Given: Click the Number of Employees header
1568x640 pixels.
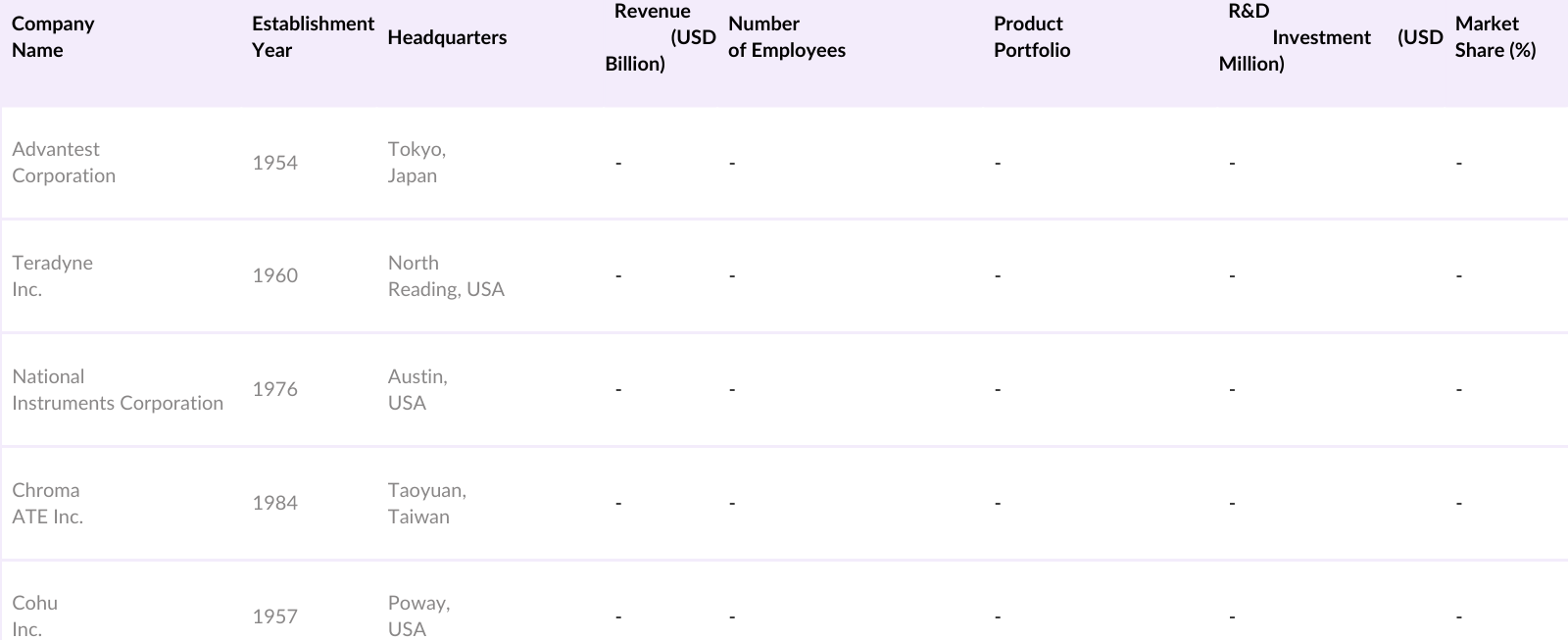Looking at the screenshot, I should pyautogui.click(x=786, y=37).
